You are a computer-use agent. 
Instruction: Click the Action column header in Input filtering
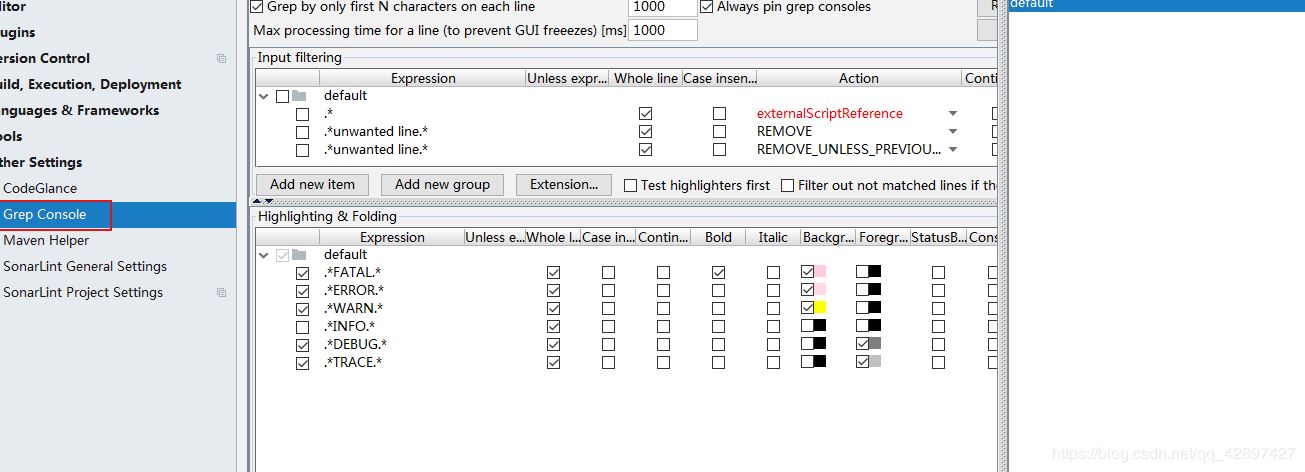click(x=858, y=78)
